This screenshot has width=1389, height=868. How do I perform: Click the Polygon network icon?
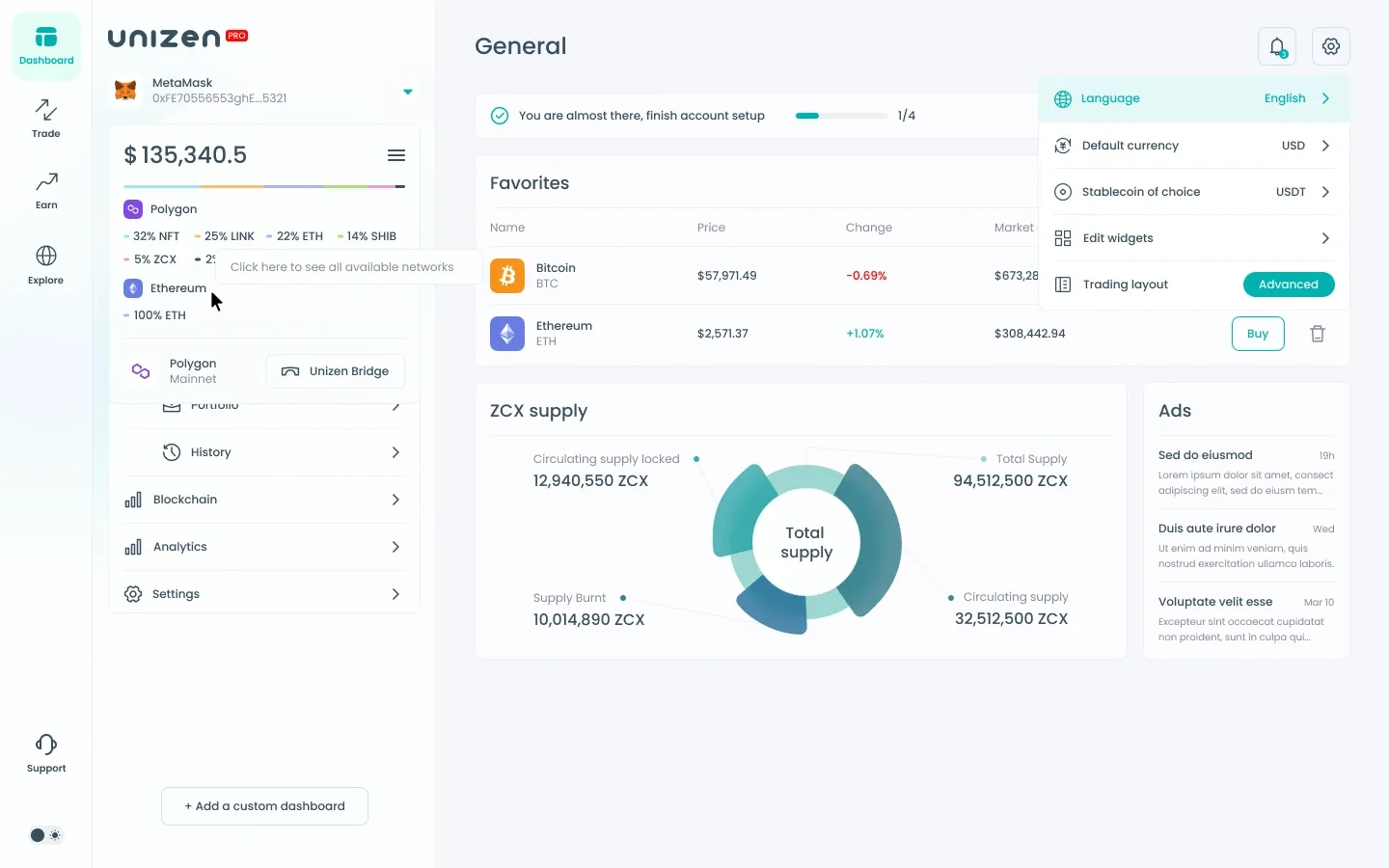133,209
